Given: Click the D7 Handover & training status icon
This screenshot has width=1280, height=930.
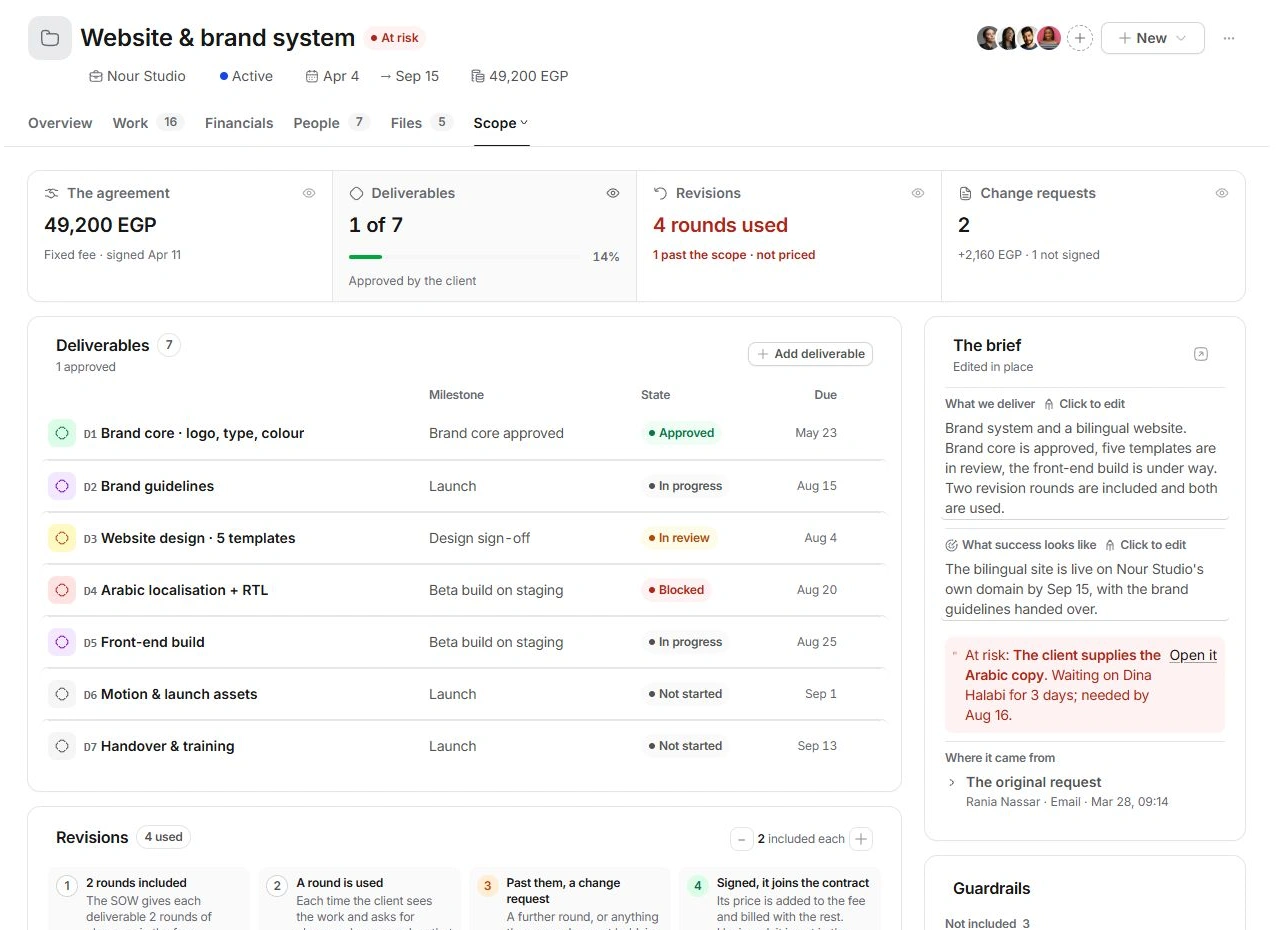Looking at the screenshot, I should (x=62, y=746).
